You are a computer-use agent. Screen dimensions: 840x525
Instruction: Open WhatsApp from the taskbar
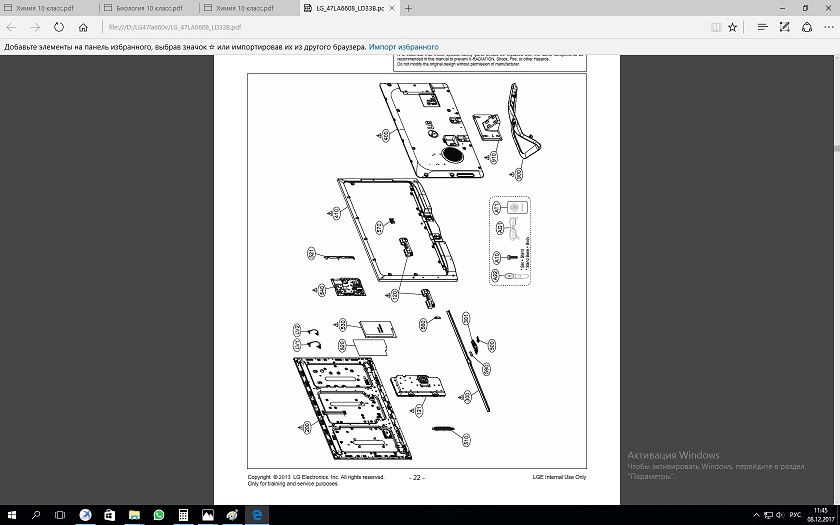[158, 515]
